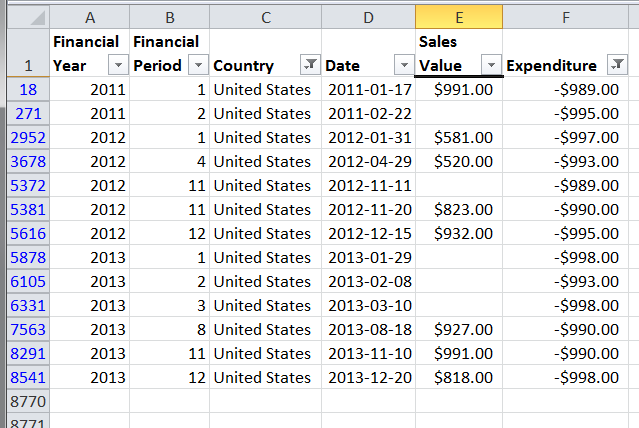639x428 pixels.
Task: Open the Financial Period filter dropdown
Action: tap(198, 65)
